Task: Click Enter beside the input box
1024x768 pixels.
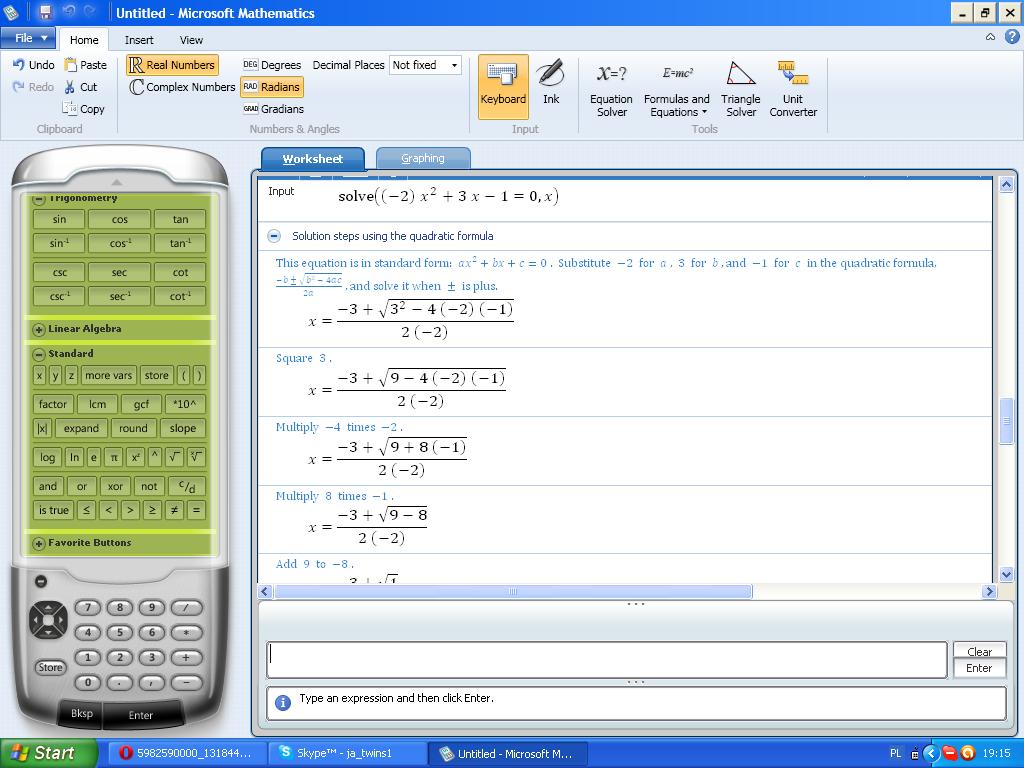Action: pos(979,668)
